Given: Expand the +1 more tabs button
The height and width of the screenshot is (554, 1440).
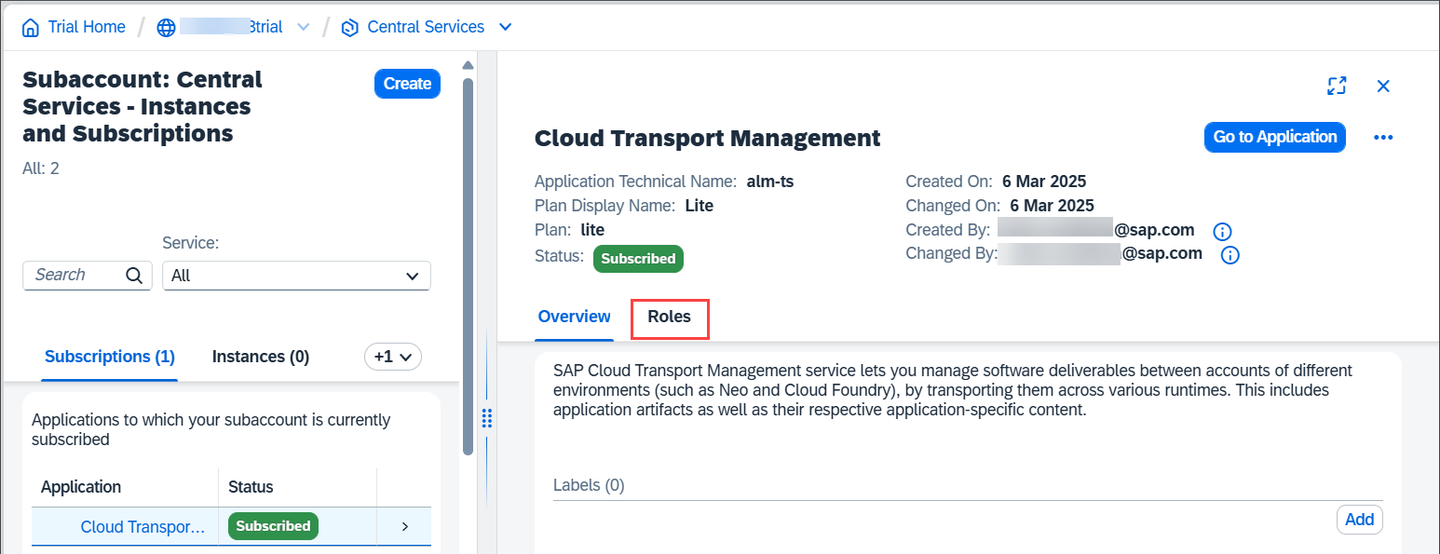Looking at the screenshot, I should (393, 357).
